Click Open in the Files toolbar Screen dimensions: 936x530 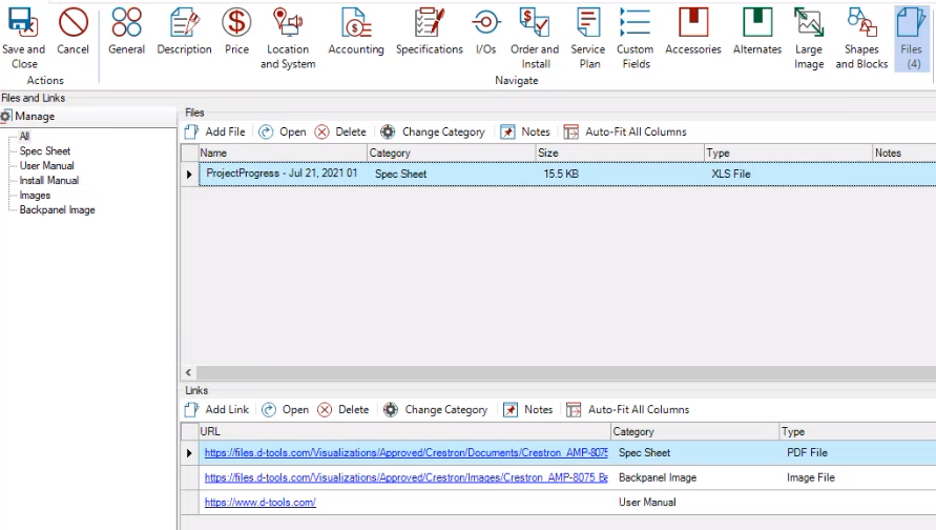tap(282, 132)
